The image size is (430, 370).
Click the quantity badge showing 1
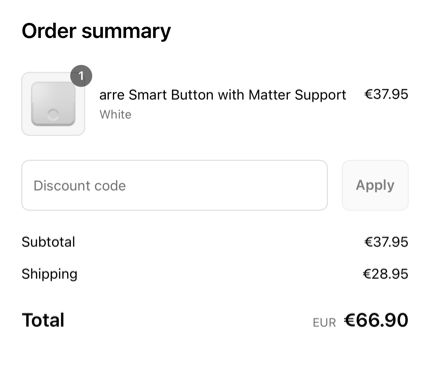click(x=81, y=76)
